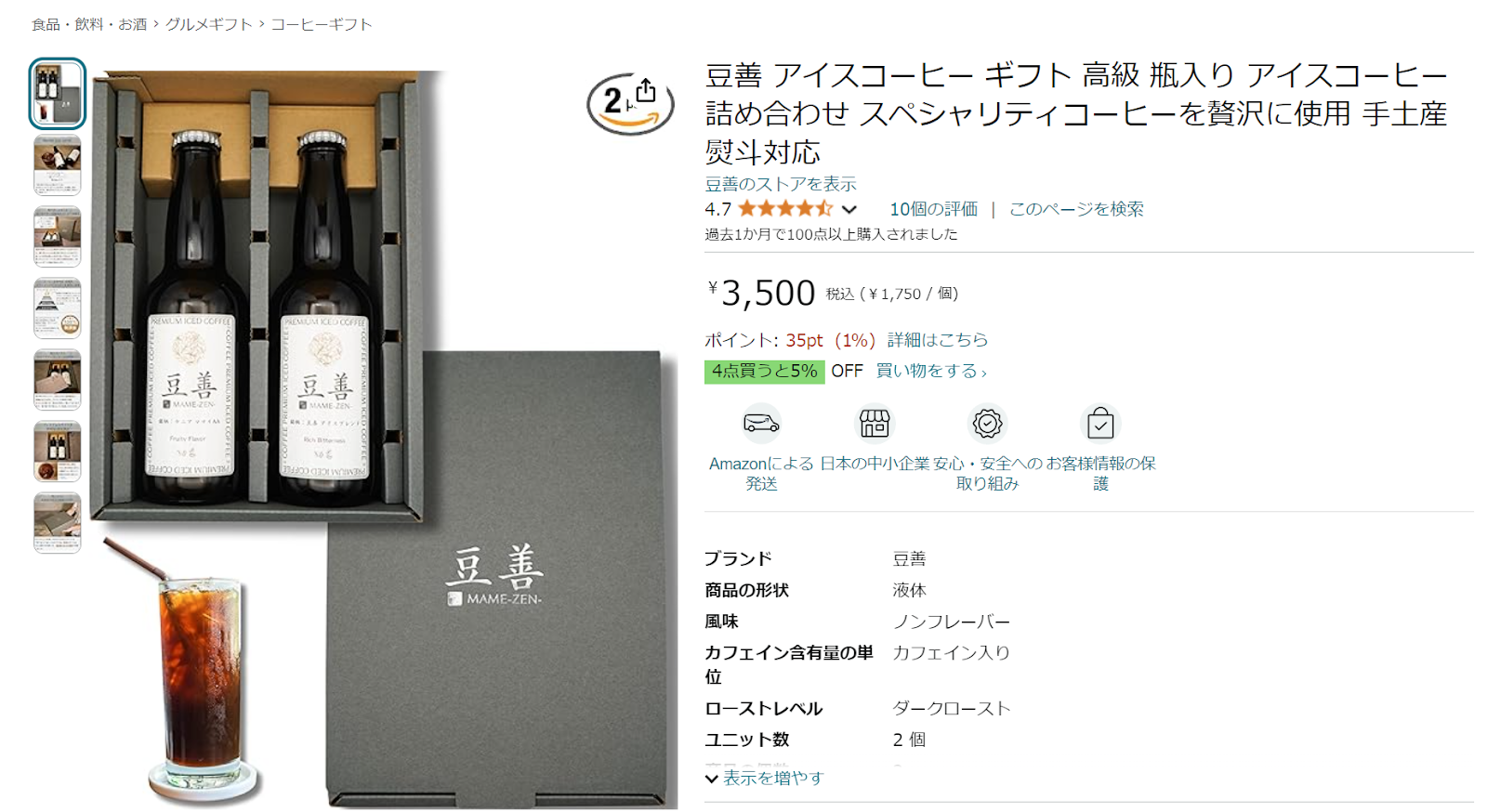Click the Japanese small business storefront icon
This screenshot has width=1487, height=812.
[875, 424]
